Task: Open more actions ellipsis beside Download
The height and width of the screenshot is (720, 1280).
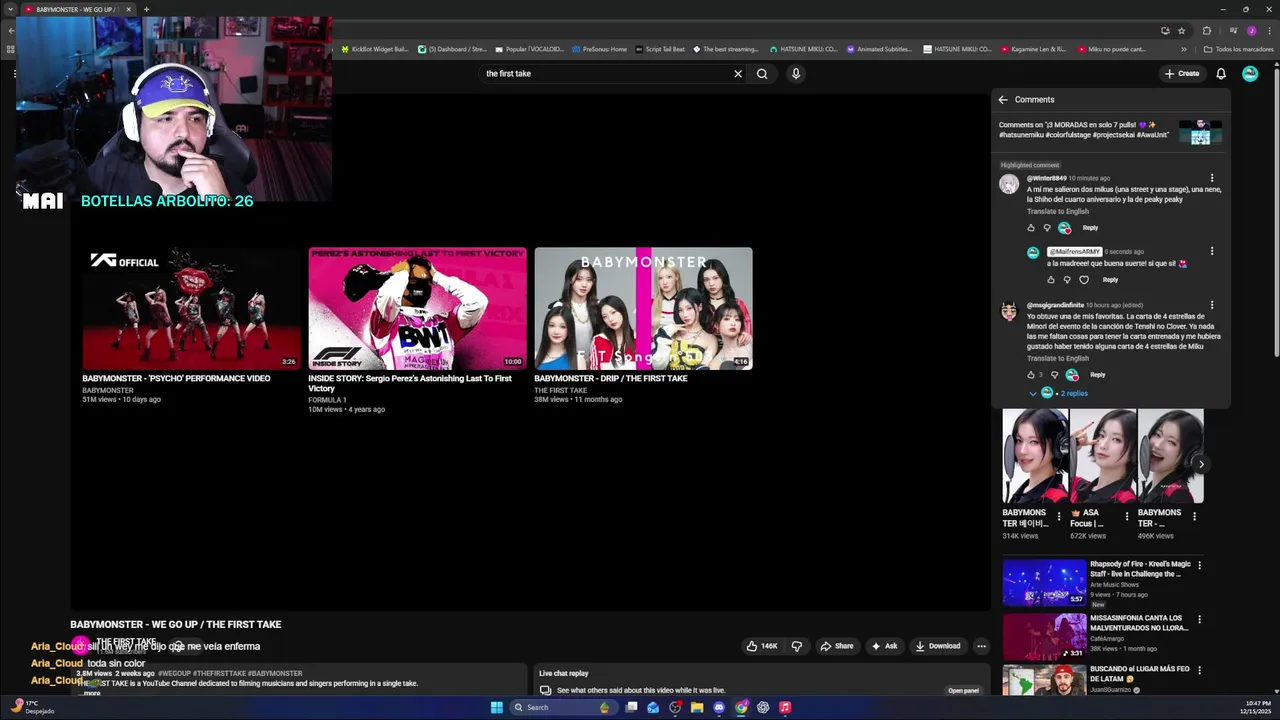Action: [x=981, y=646]
